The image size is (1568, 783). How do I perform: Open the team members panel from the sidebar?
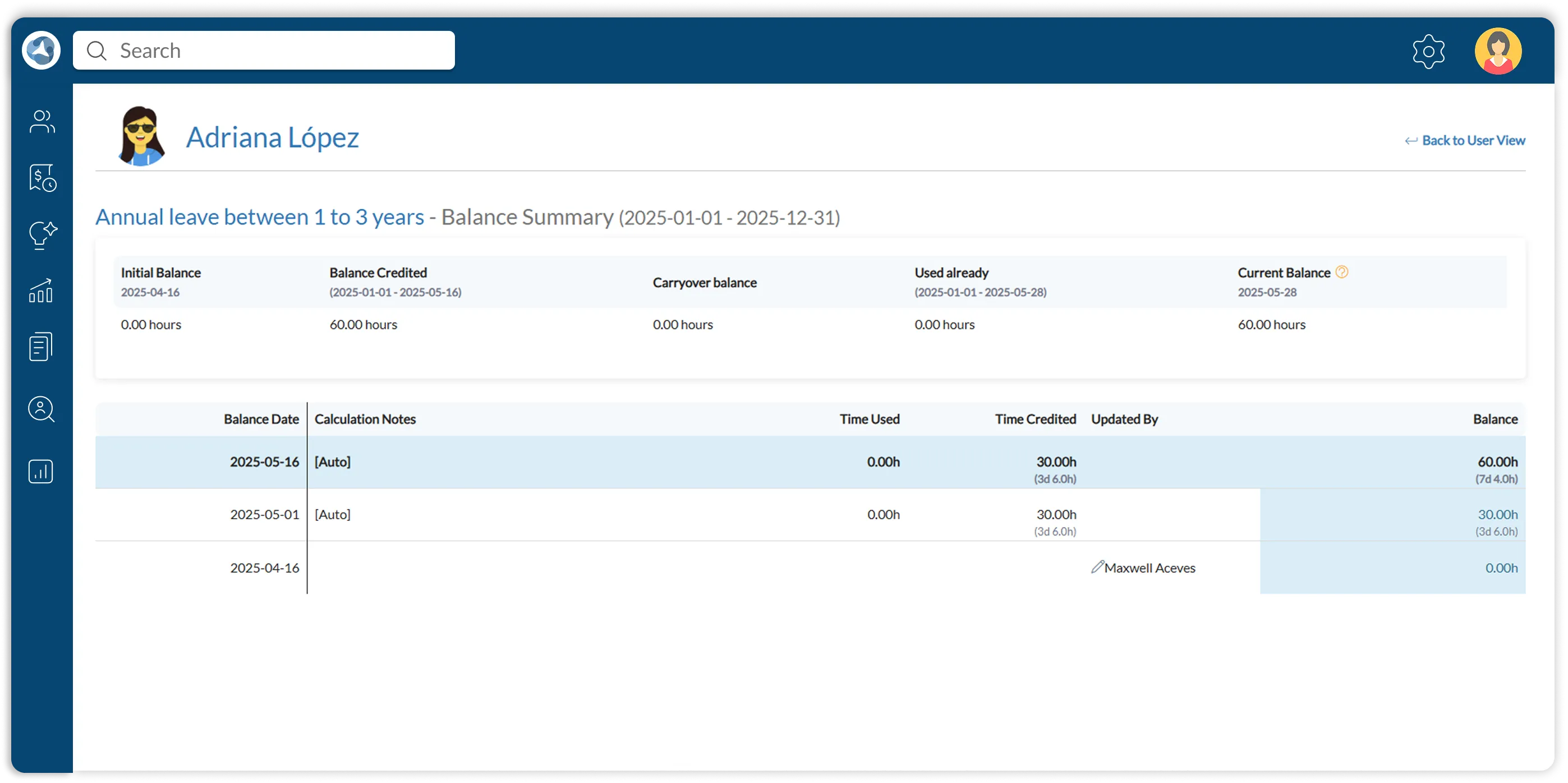(x=41, y=121)
